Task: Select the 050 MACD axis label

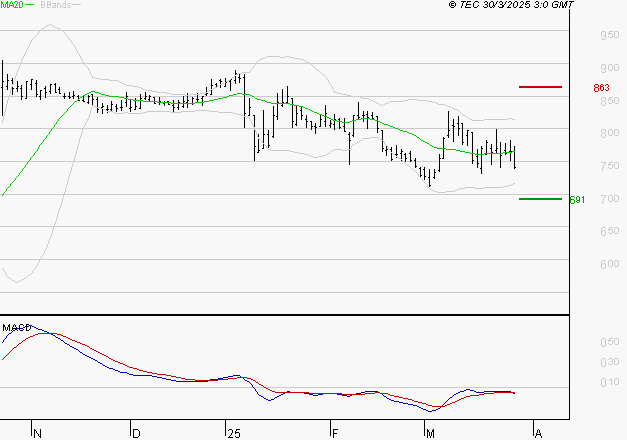Action: coord(609,342)
